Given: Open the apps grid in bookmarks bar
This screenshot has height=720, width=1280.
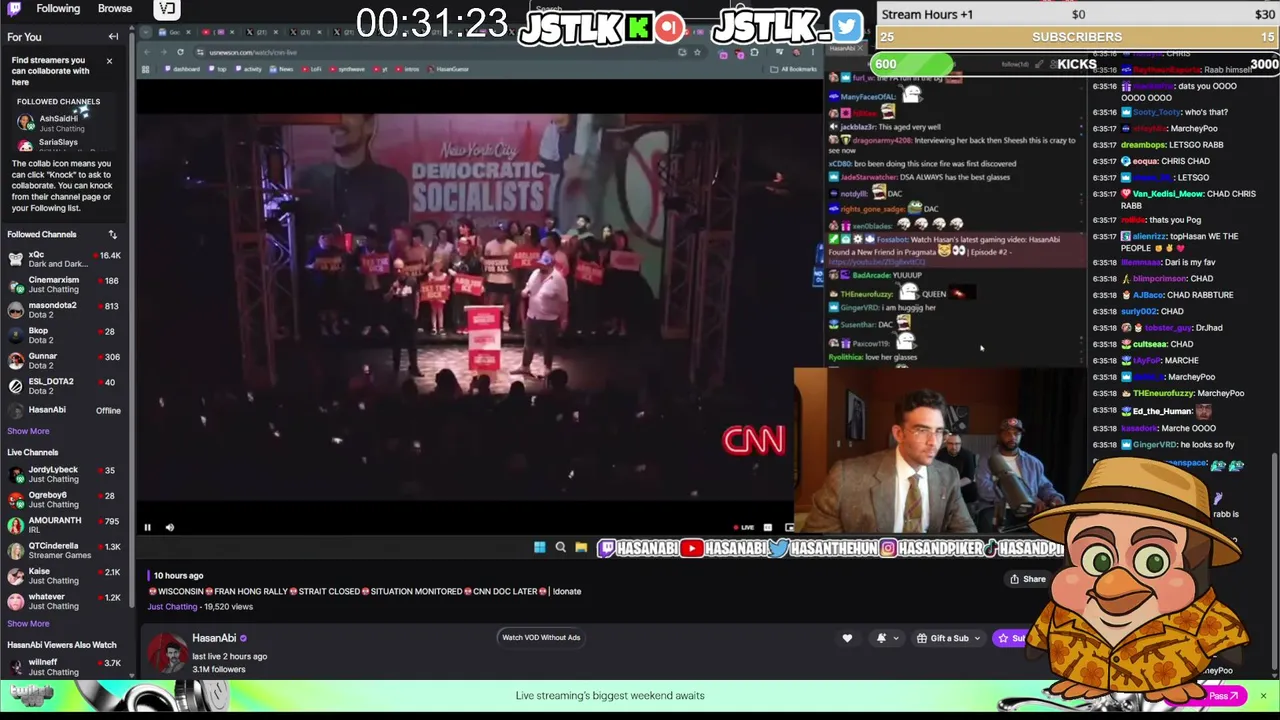Looking at the screenshot, I should (146, 69).
